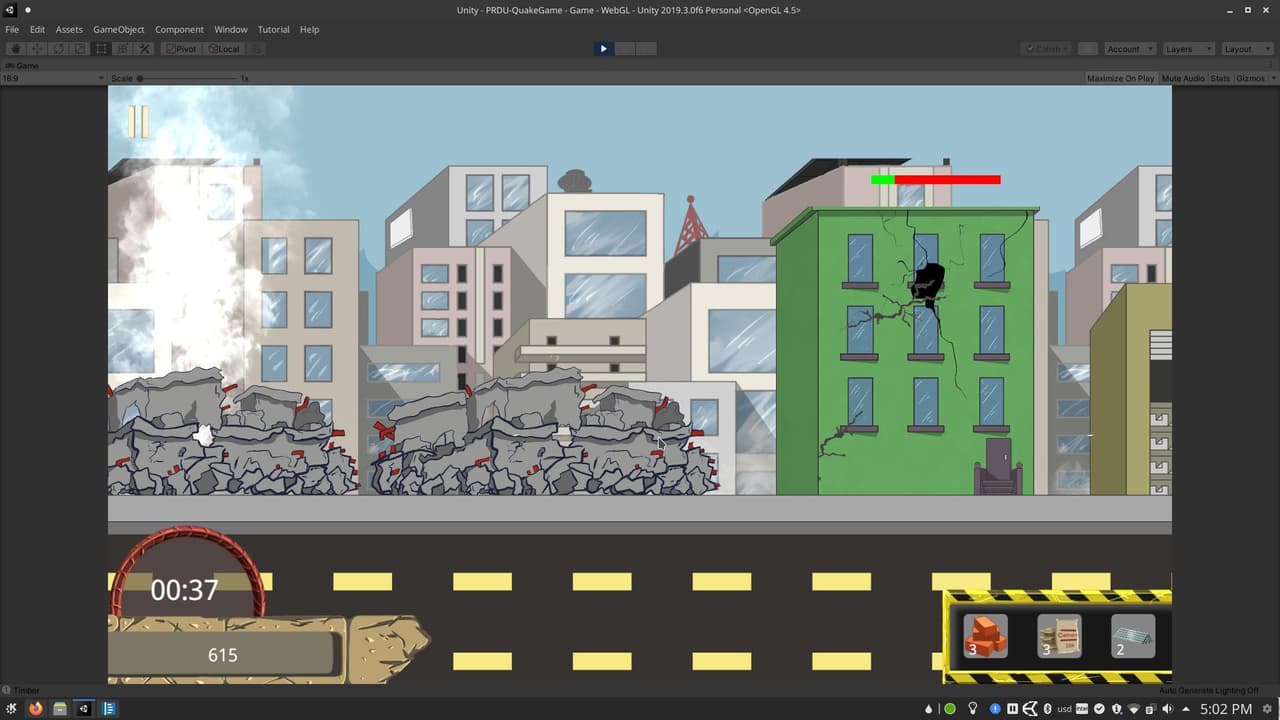Open the custom editor tools icon
This screenshot has width=1280, height=720.
click(x=144, y=49)
